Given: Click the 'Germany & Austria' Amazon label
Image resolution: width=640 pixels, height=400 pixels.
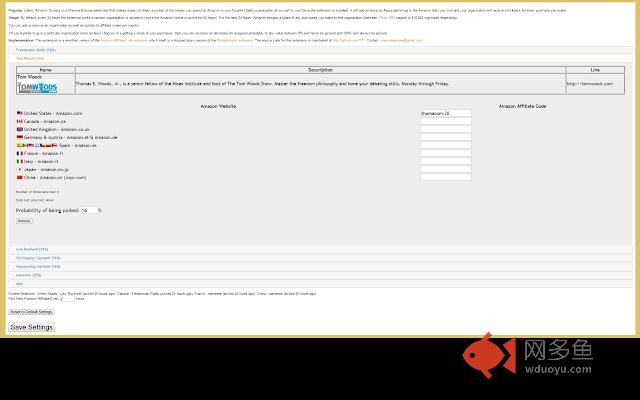Looking at the screenshot, I should coord(71,138).
